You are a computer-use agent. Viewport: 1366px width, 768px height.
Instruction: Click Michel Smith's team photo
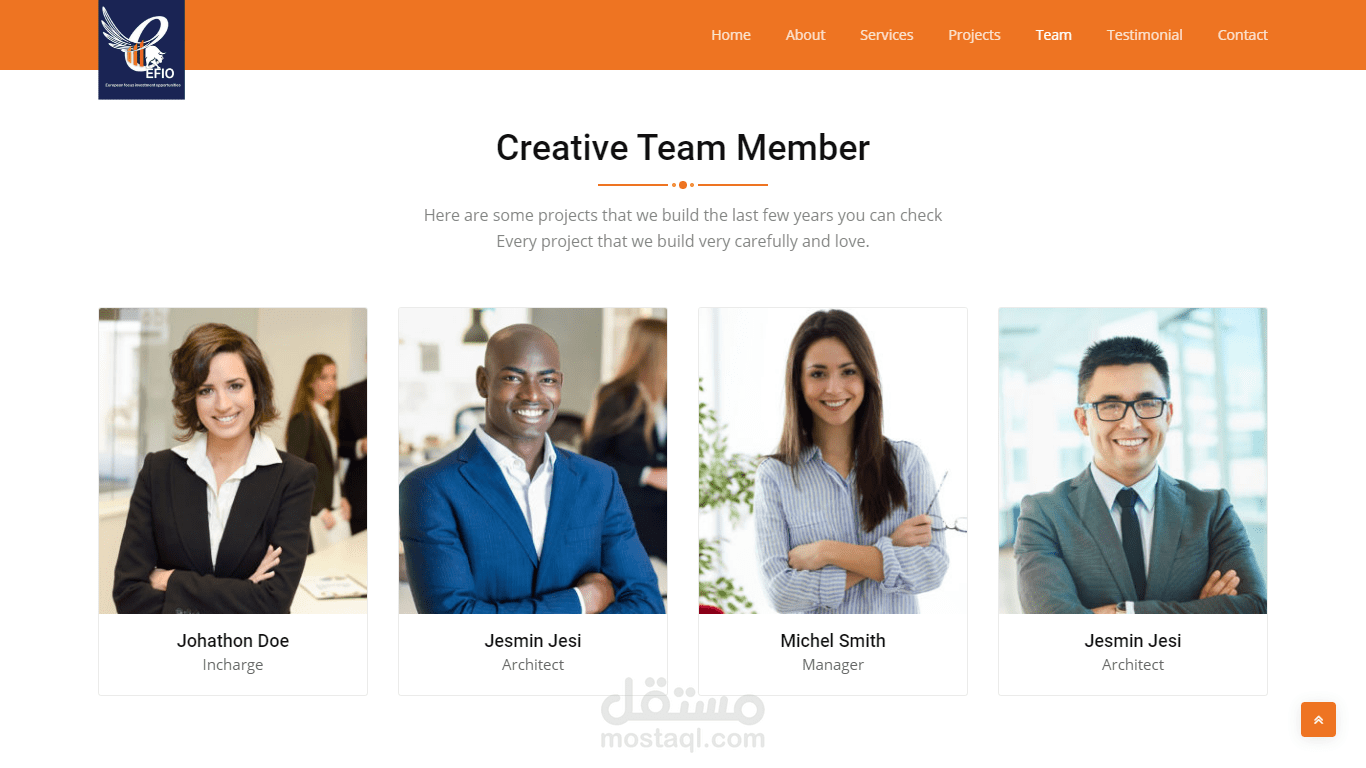tap(833, 461)
